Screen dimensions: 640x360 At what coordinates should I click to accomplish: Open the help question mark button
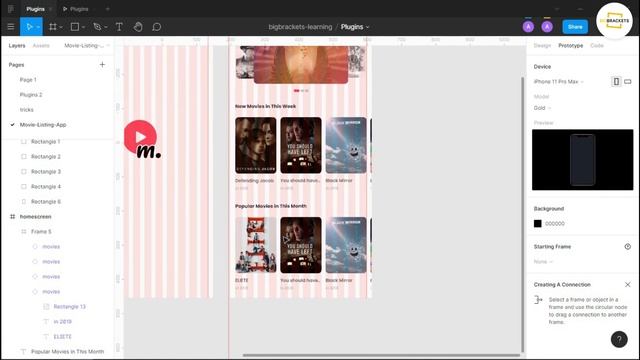coord(619,339)
